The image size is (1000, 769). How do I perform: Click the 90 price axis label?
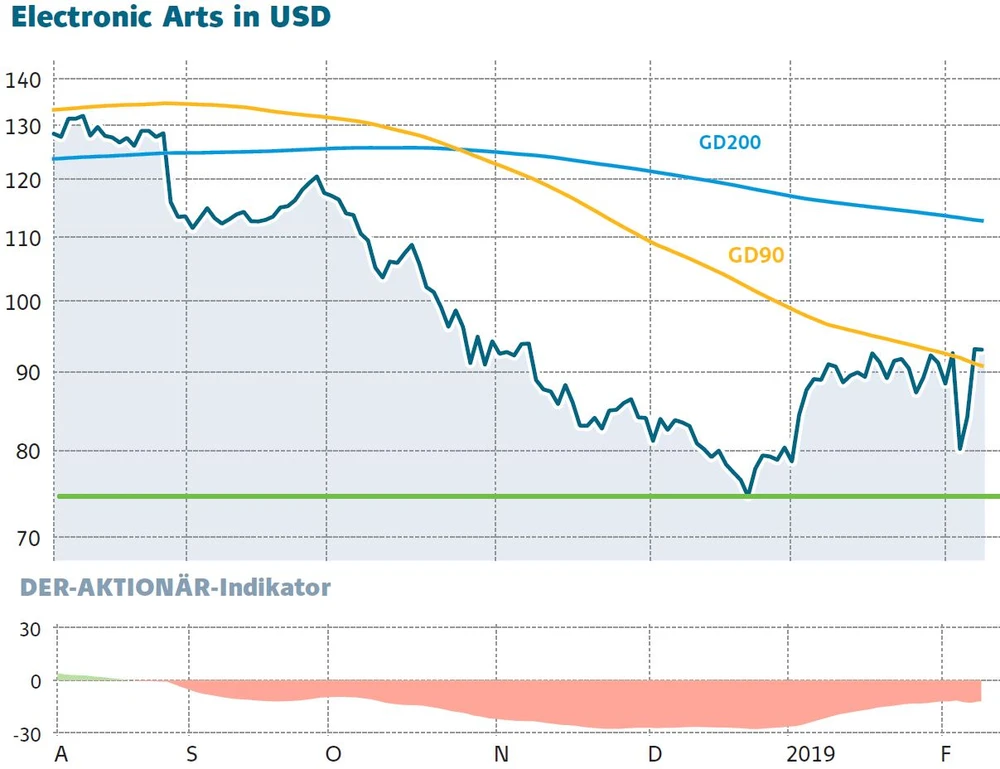click(x=26, y=372)
